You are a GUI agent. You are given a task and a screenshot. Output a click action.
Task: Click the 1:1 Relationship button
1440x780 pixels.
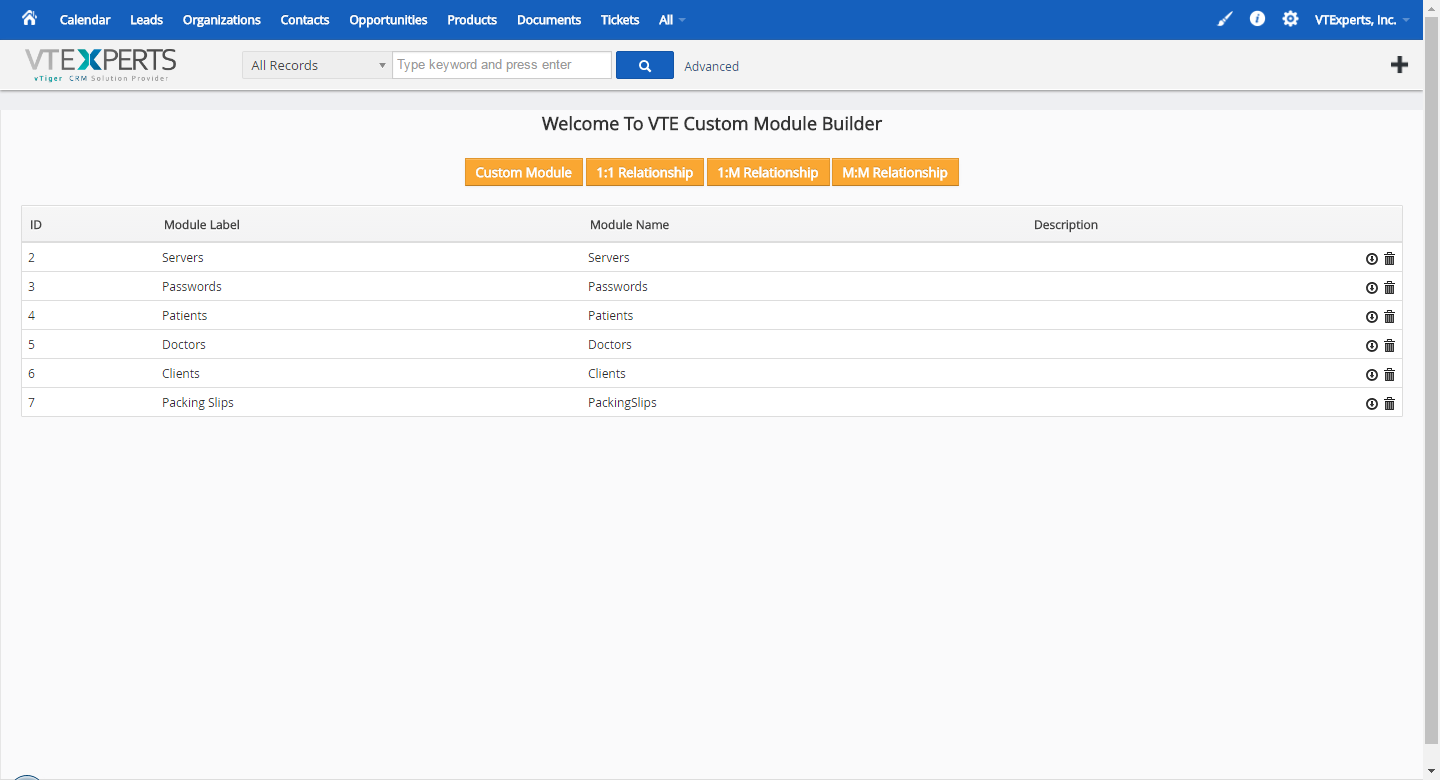click(645, 172)
